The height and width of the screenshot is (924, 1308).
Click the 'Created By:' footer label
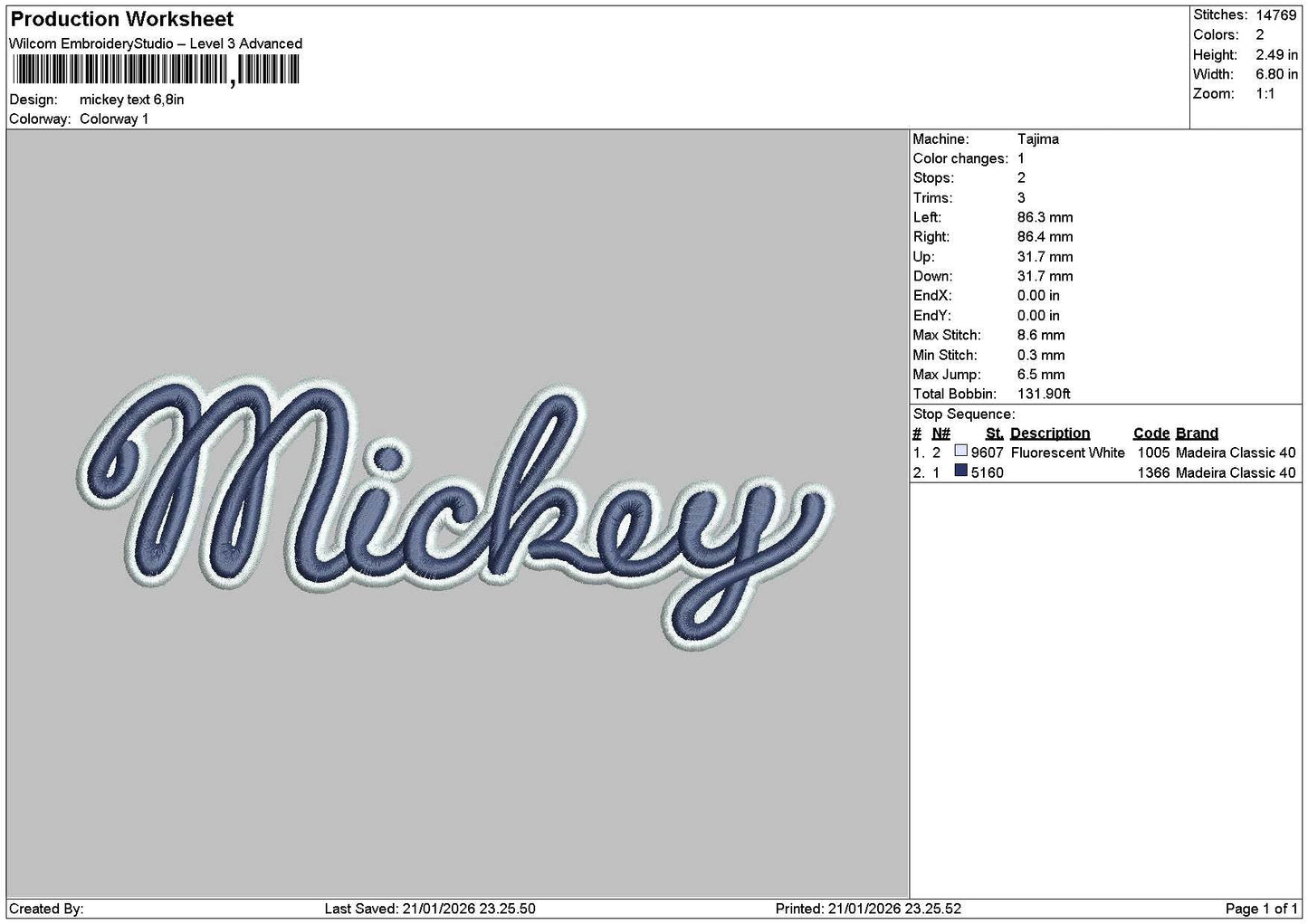[x=46, y=909]
